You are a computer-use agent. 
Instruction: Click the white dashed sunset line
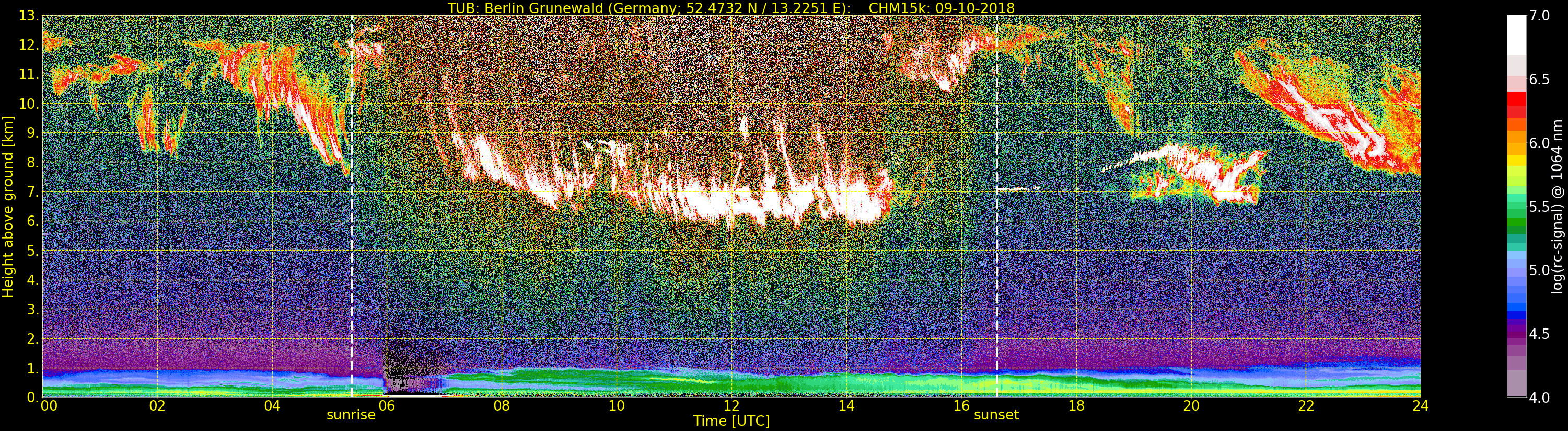pyautogui.click(x=997, y=206)
